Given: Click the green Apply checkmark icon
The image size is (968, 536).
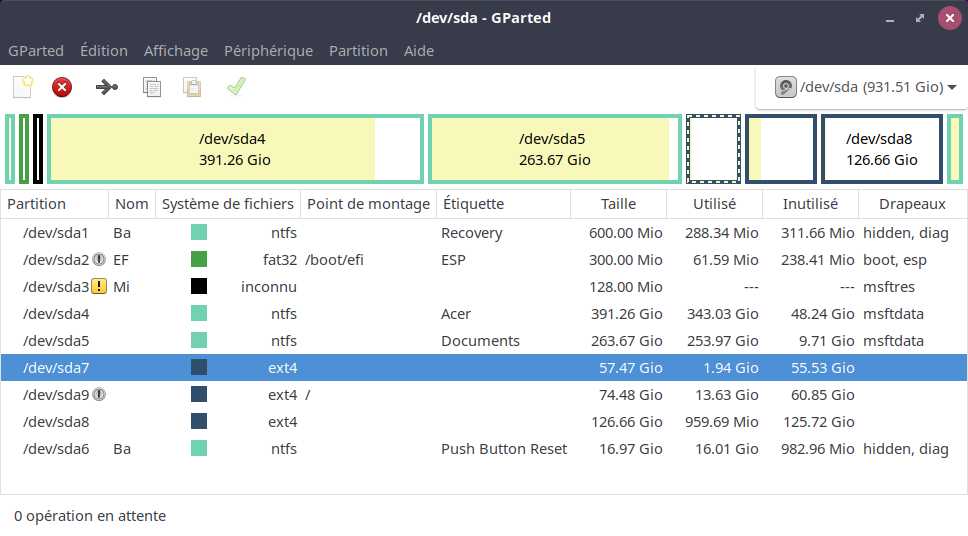Looking at the screenshot, I should [236, 87].
